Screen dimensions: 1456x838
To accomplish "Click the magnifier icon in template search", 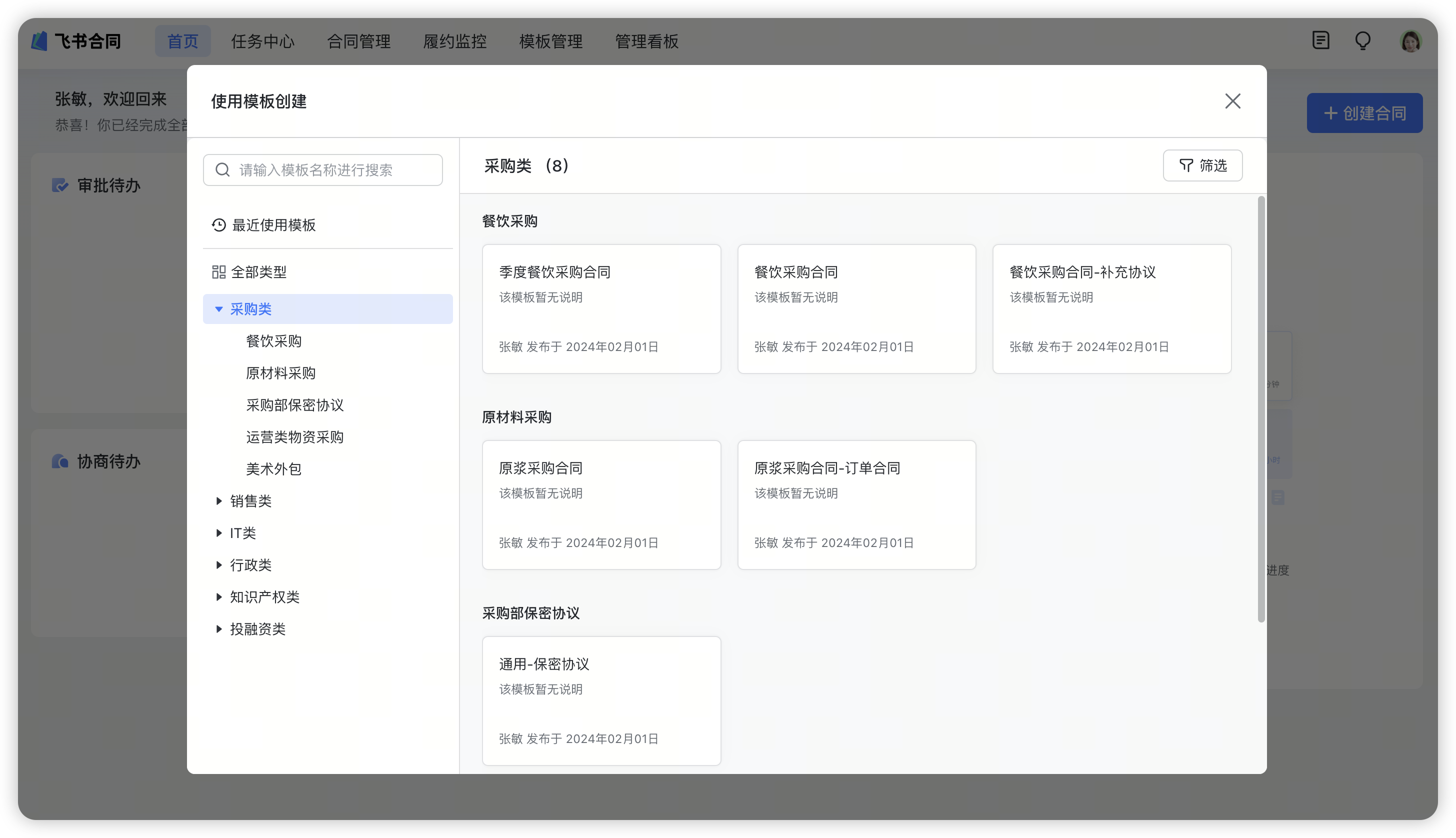I will point(222,170).
